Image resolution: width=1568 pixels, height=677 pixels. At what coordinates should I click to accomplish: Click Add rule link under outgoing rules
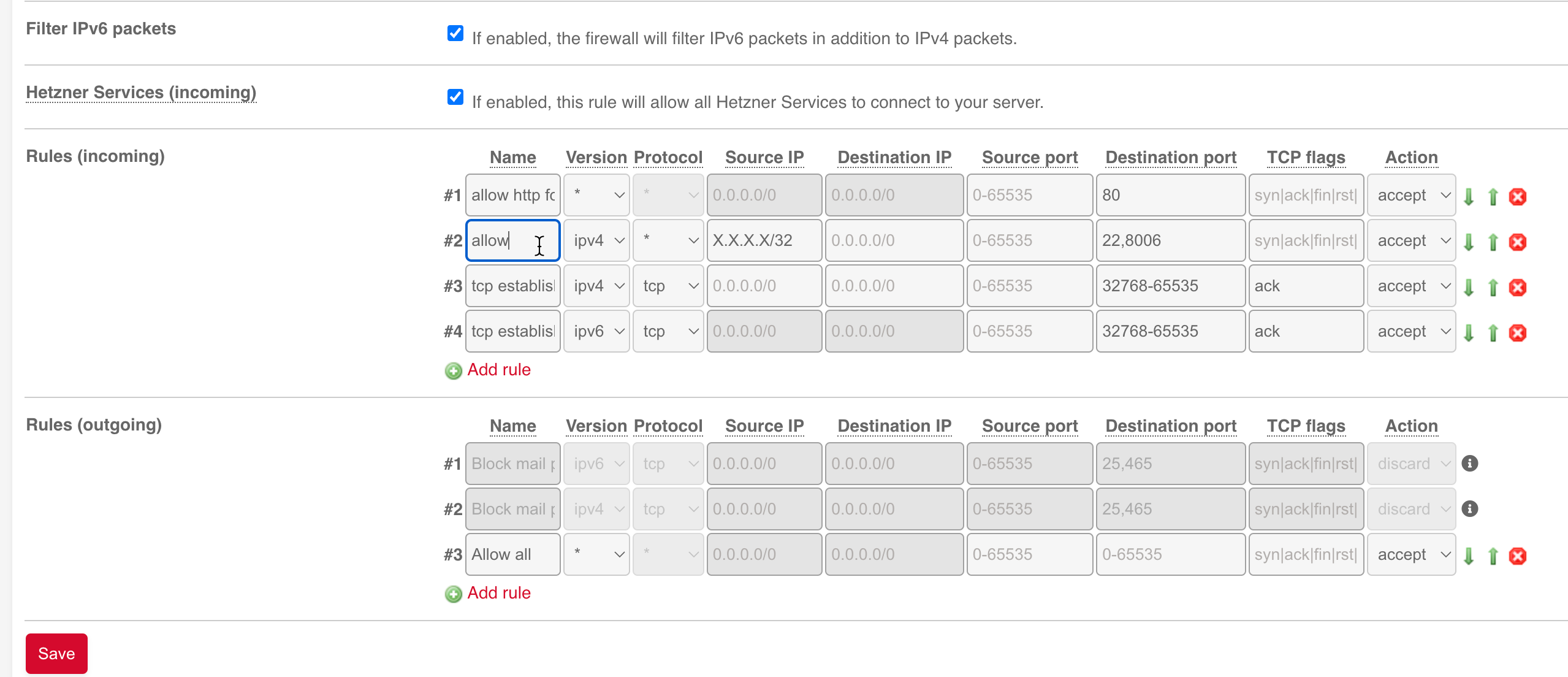499,593
